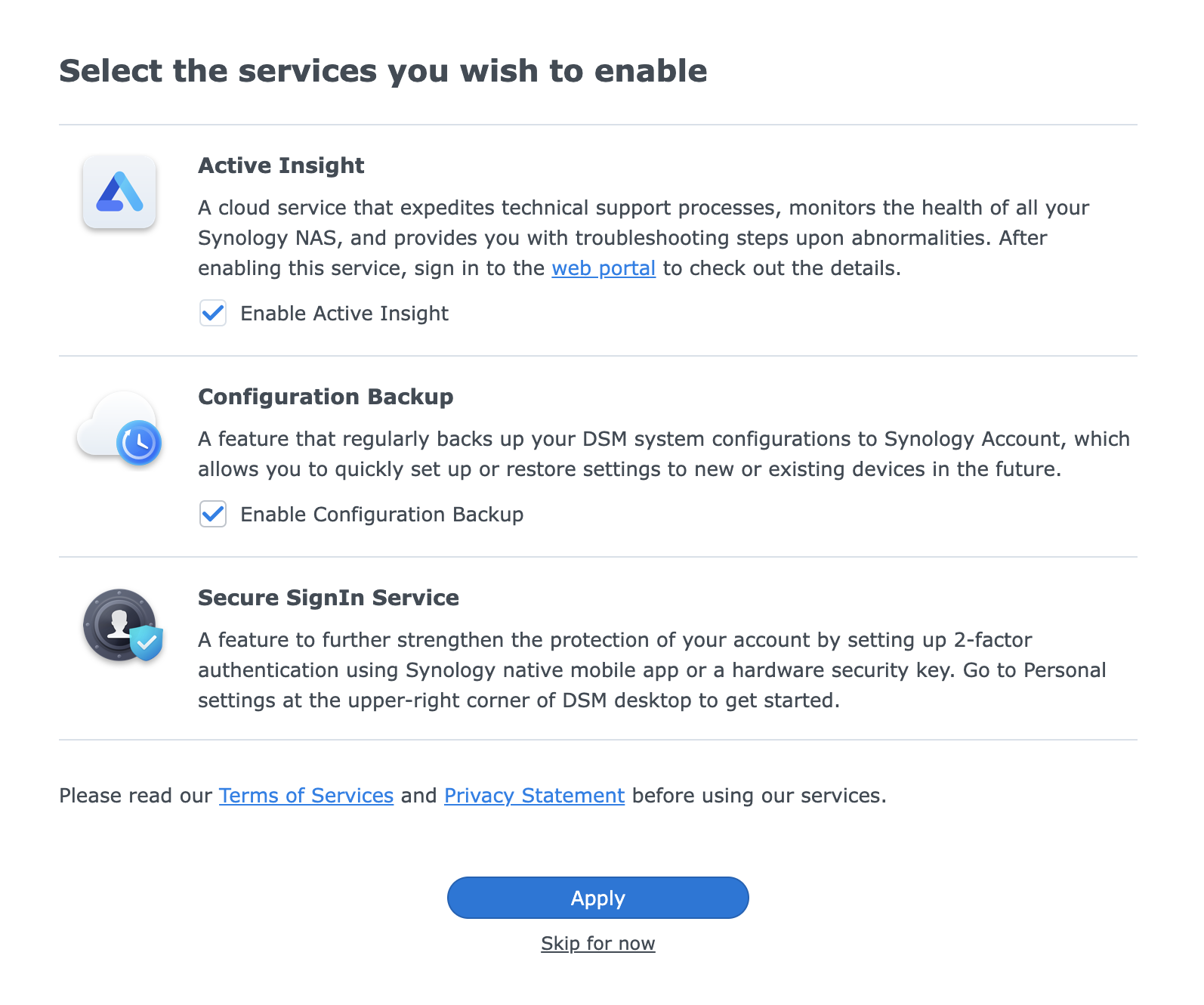Click the Configuration Backup section title

pyautogui.click(x=326, y=397)
